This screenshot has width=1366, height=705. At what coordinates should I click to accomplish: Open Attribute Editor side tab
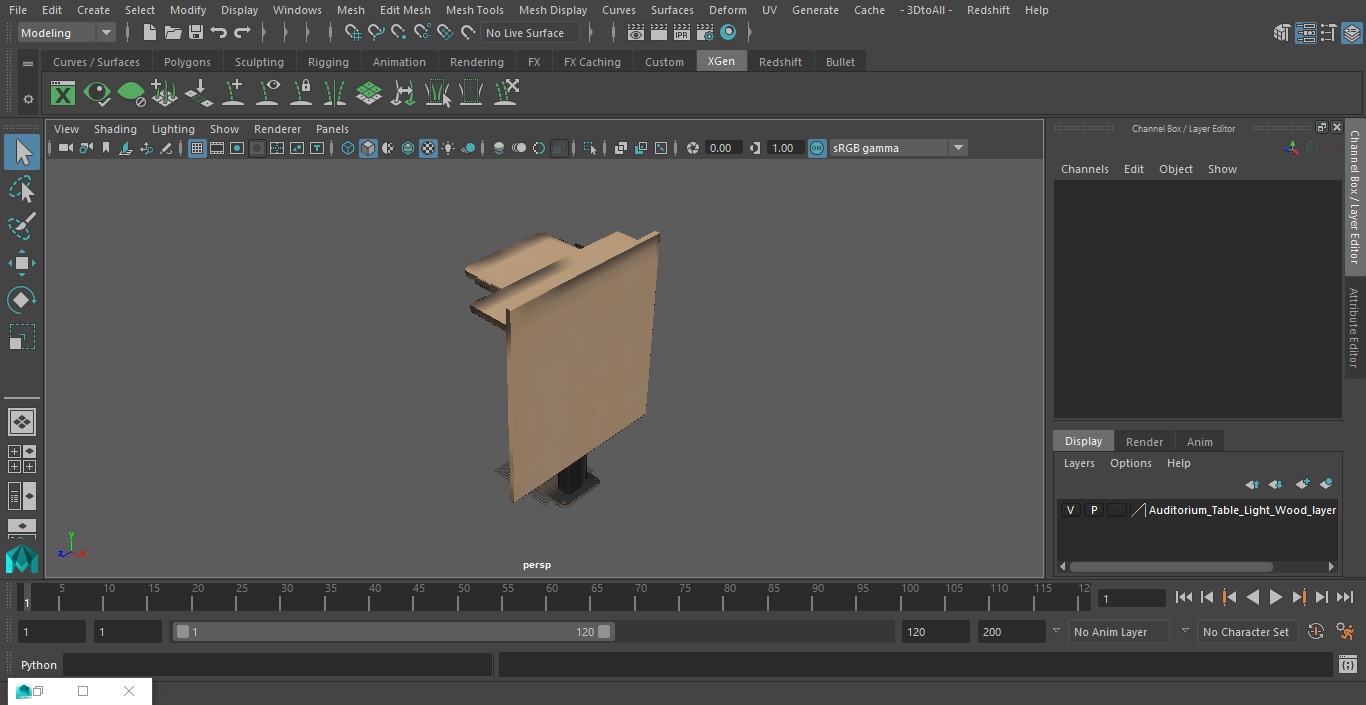pos(1354,327)
